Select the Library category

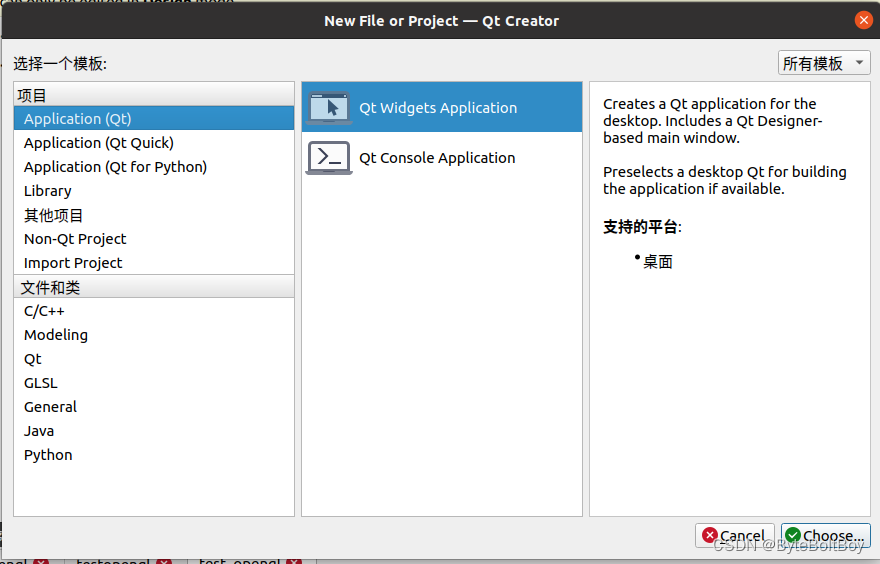[154, 191]
